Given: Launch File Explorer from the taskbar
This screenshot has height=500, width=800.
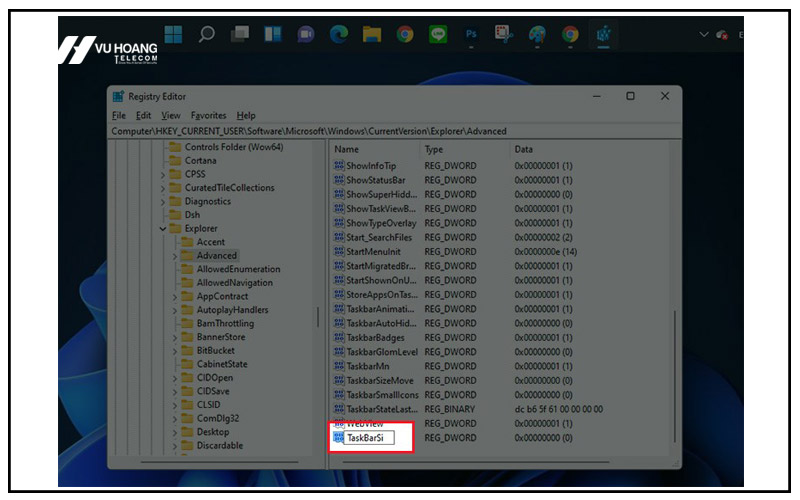Looking at the screenshot, I should coord(371,34).
